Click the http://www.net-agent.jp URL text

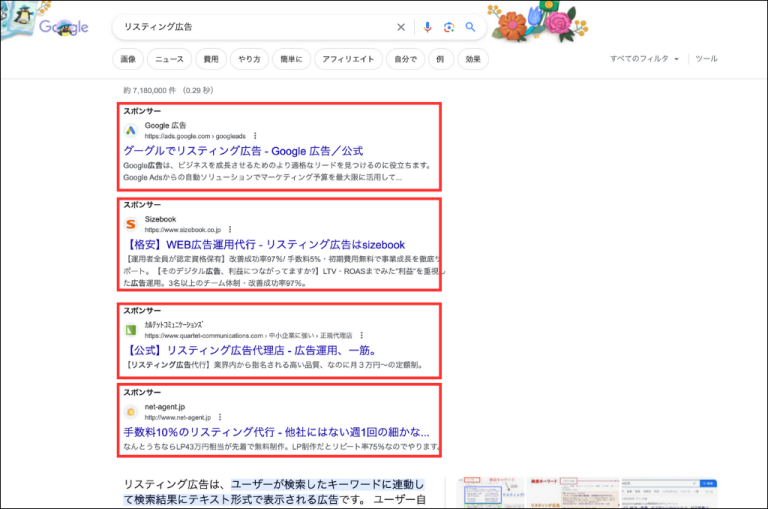point(177,417)
